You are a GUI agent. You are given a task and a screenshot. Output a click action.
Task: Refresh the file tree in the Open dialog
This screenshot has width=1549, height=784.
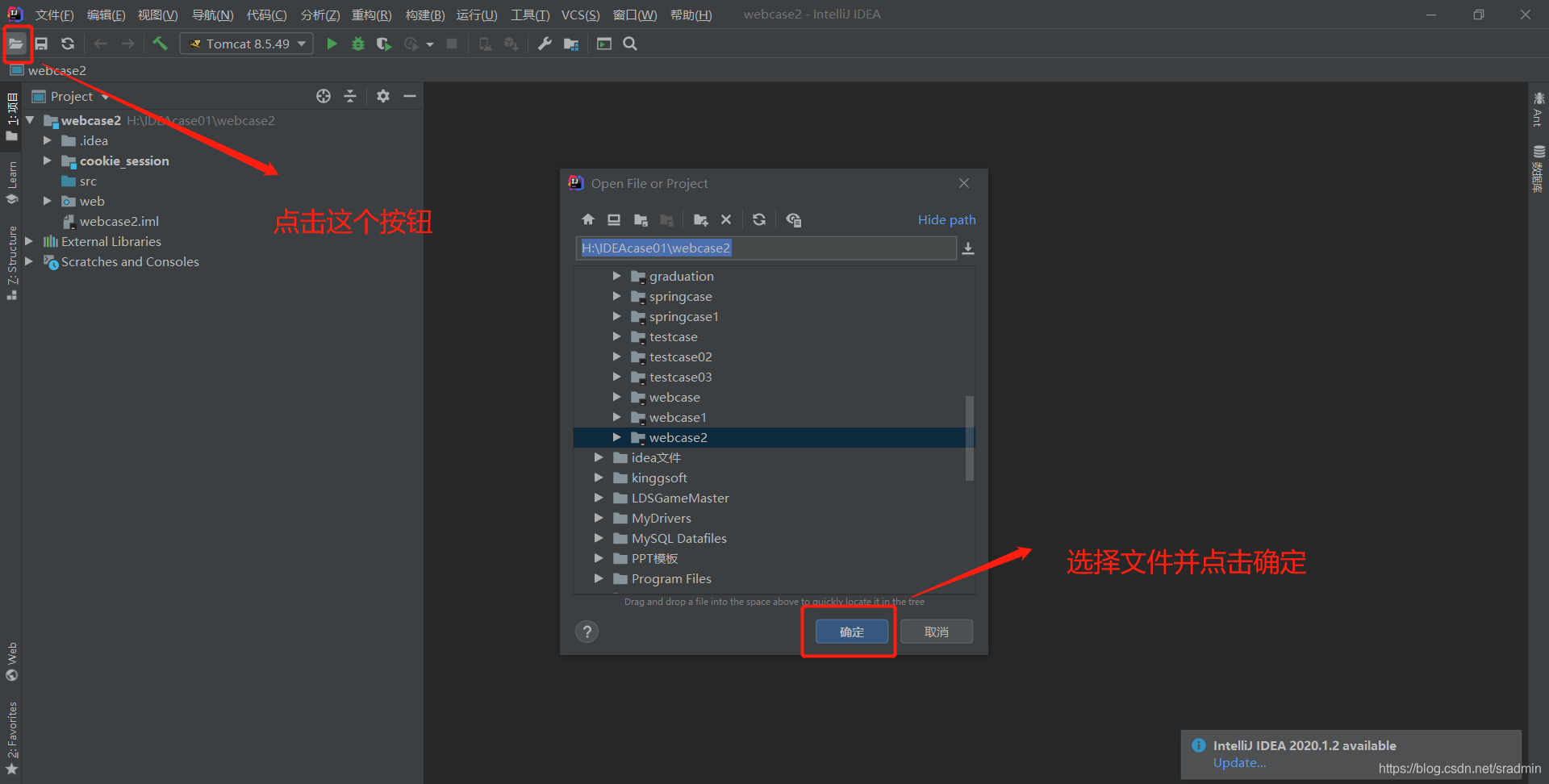(759, 219)
